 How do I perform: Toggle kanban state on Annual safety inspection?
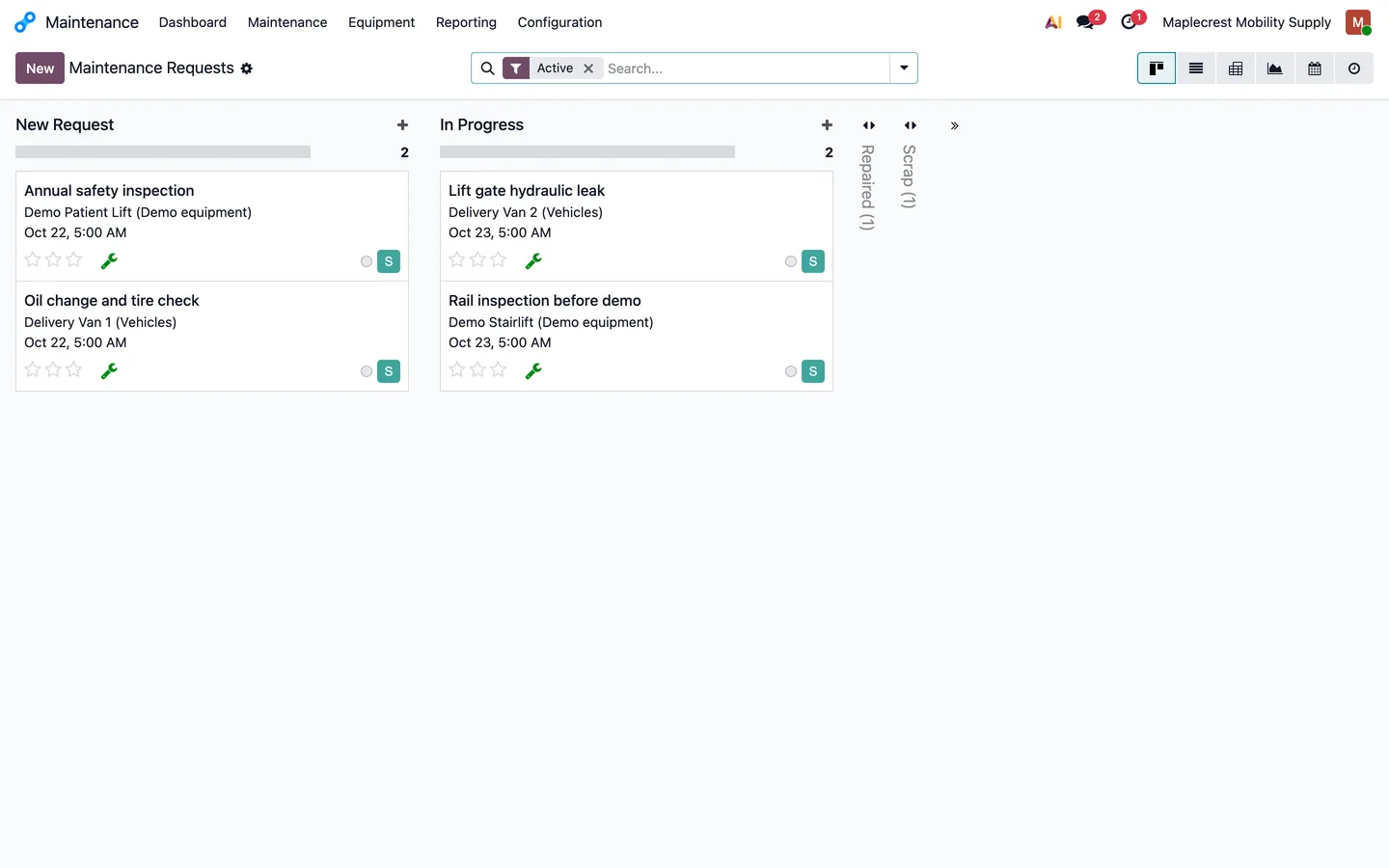367,261
